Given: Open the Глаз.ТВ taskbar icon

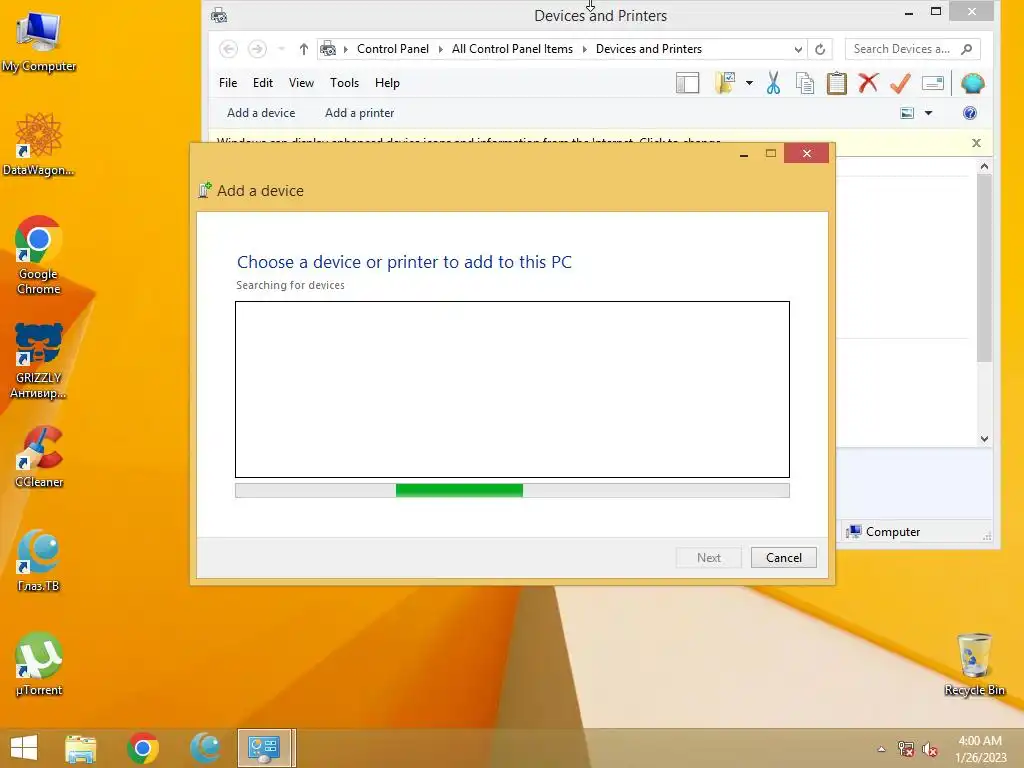Looking at the screenshot, I should pyautogui.click(x=205, y=748).
